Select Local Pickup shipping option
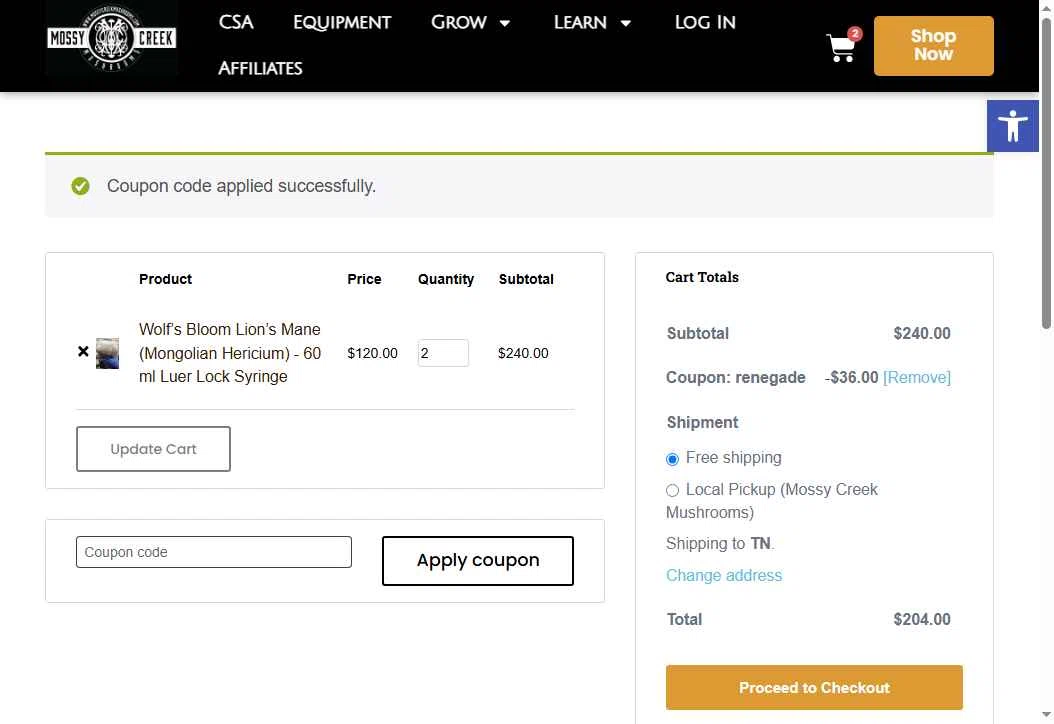 [x=672, y=491]
